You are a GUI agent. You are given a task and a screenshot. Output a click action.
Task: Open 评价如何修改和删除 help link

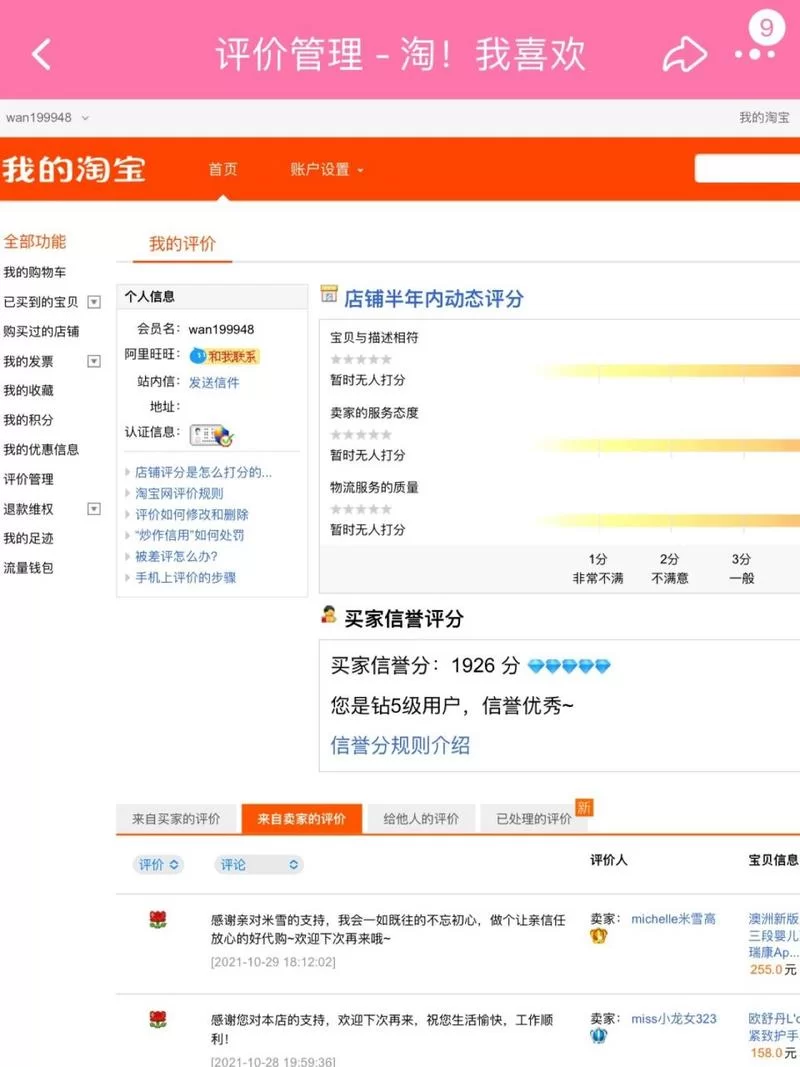coord(192,514)
